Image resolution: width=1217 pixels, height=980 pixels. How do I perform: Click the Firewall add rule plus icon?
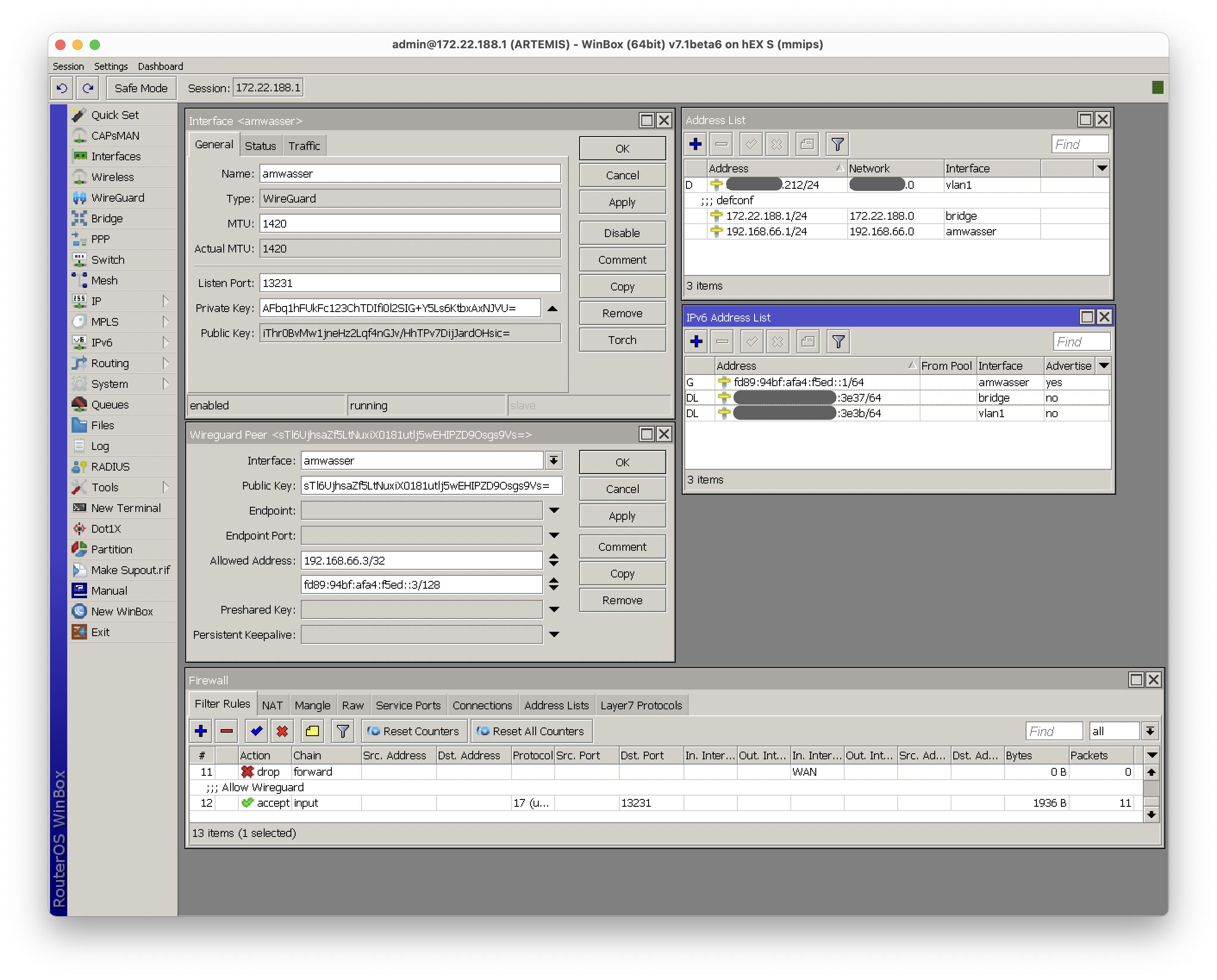tap(200, 731)
